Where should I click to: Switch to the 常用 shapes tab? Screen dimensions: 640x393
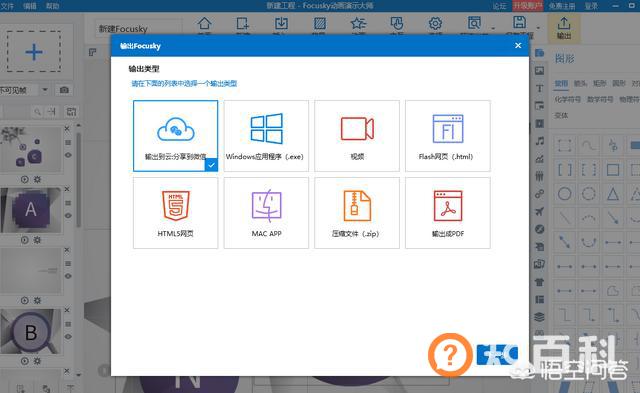click(x=561, y=83)
